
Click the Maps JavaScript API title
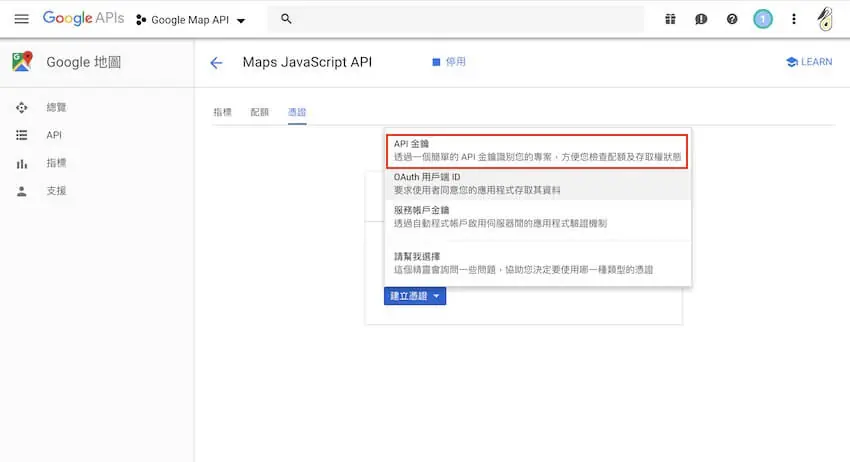click(307, 62)
